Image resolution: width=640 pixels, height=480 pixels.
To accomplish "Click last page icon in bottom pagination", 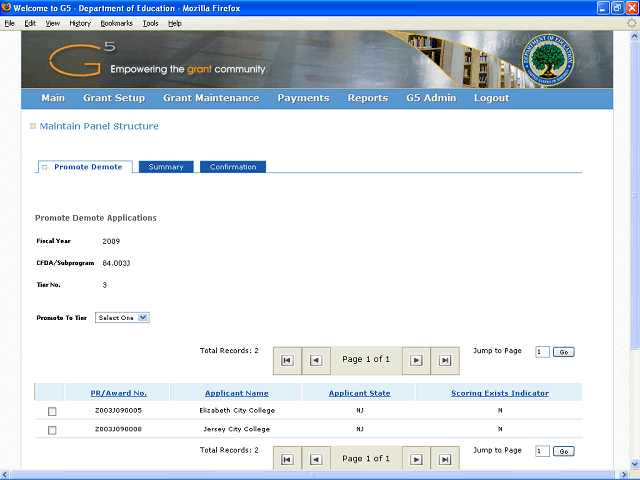I will pos(445,460).
